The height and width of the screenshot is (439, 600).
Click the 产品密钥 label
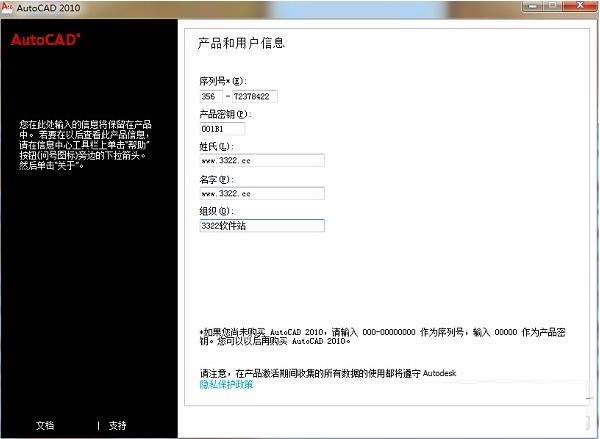pos(225,114)
